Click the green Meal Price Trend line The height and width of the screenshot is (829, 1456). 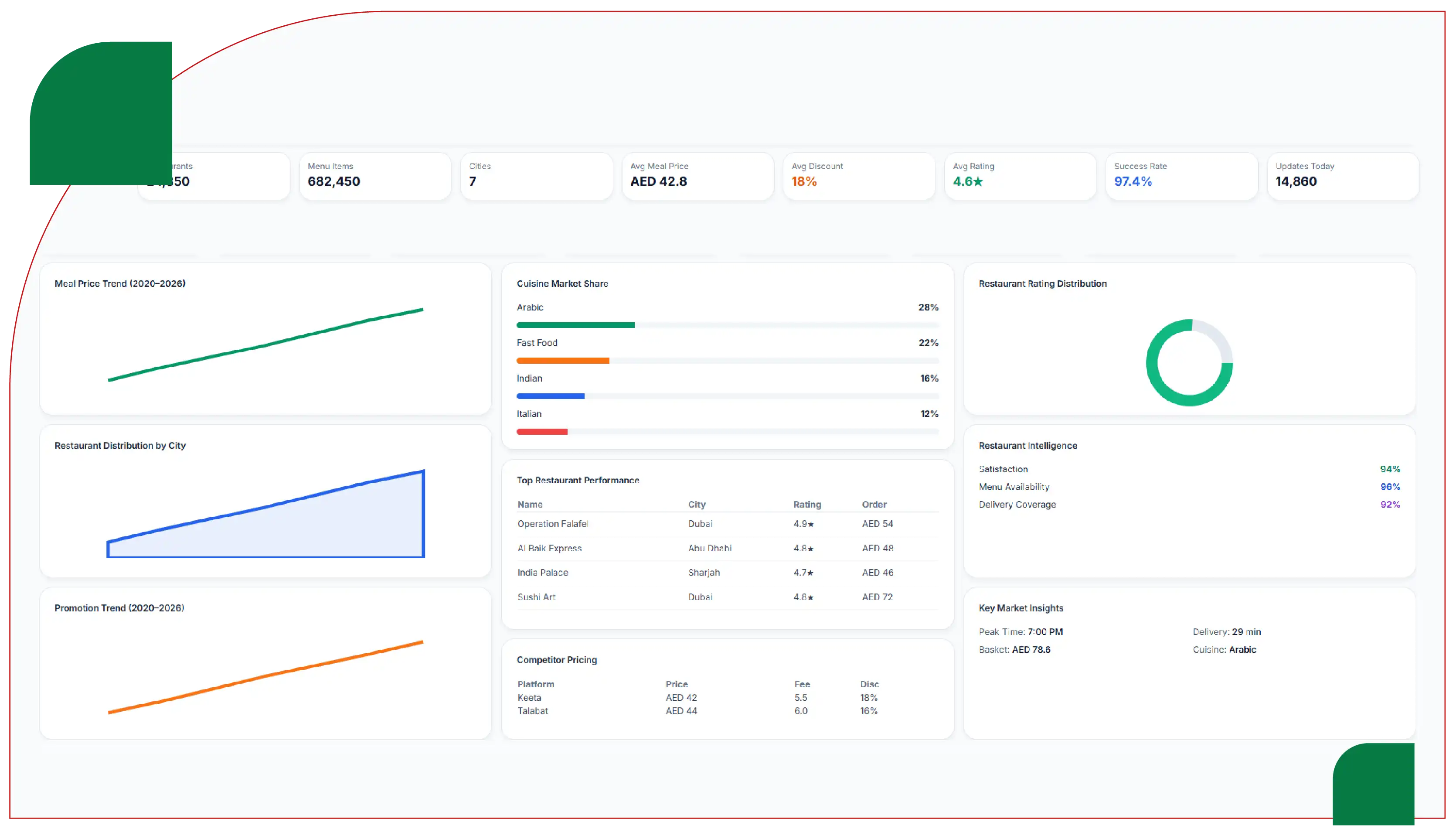point(266,345)
